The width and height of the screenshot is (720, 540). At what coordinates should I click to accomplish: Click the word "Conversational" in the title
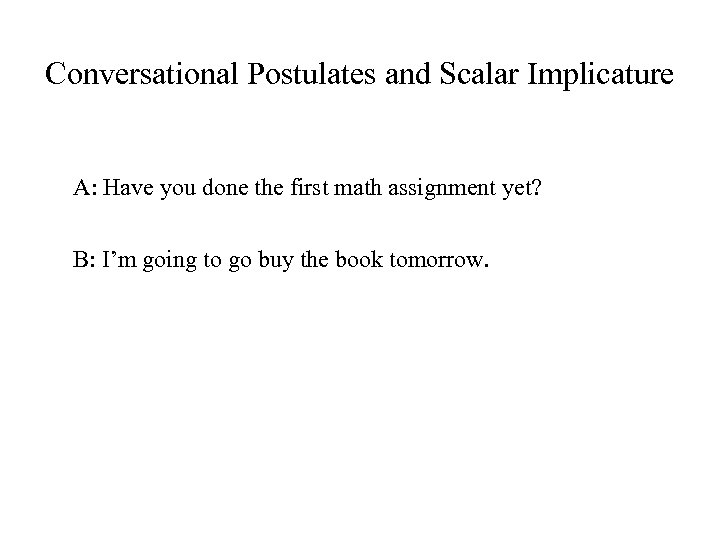(x=140, y=75)
